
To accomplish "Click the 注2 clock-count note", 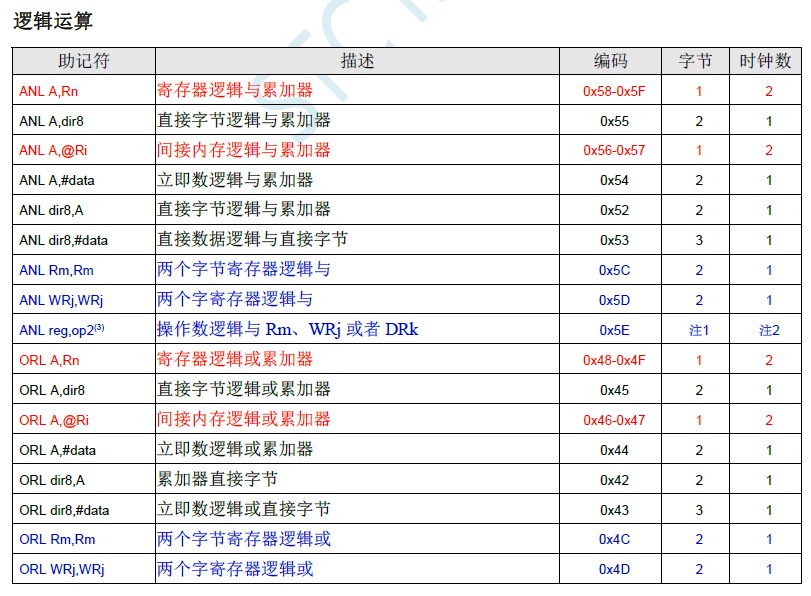I will pos(769,331).
